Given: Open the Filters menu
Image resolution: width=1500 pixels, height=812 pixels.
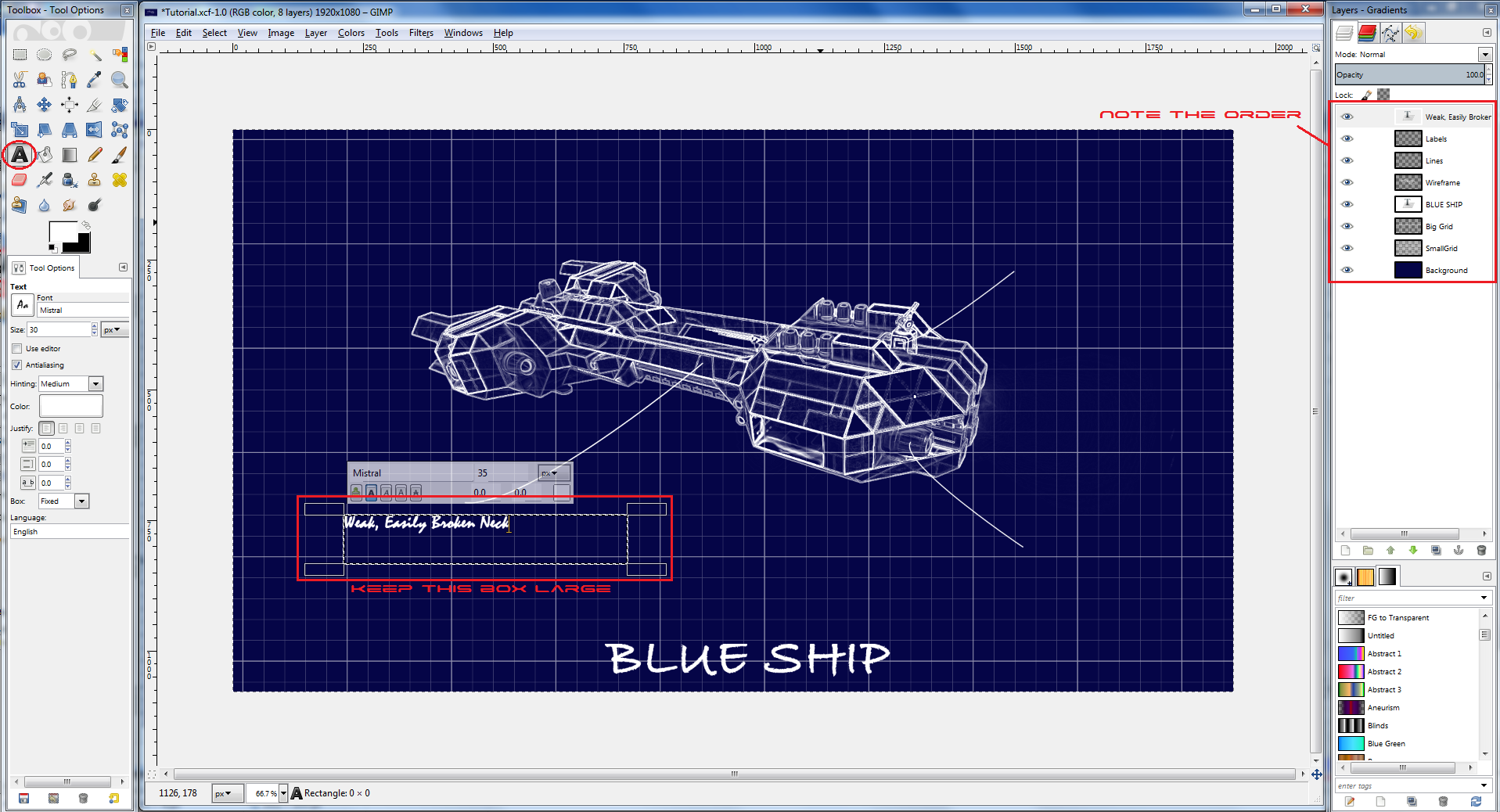Looking at the screenshot, I should tap(421, 33).
